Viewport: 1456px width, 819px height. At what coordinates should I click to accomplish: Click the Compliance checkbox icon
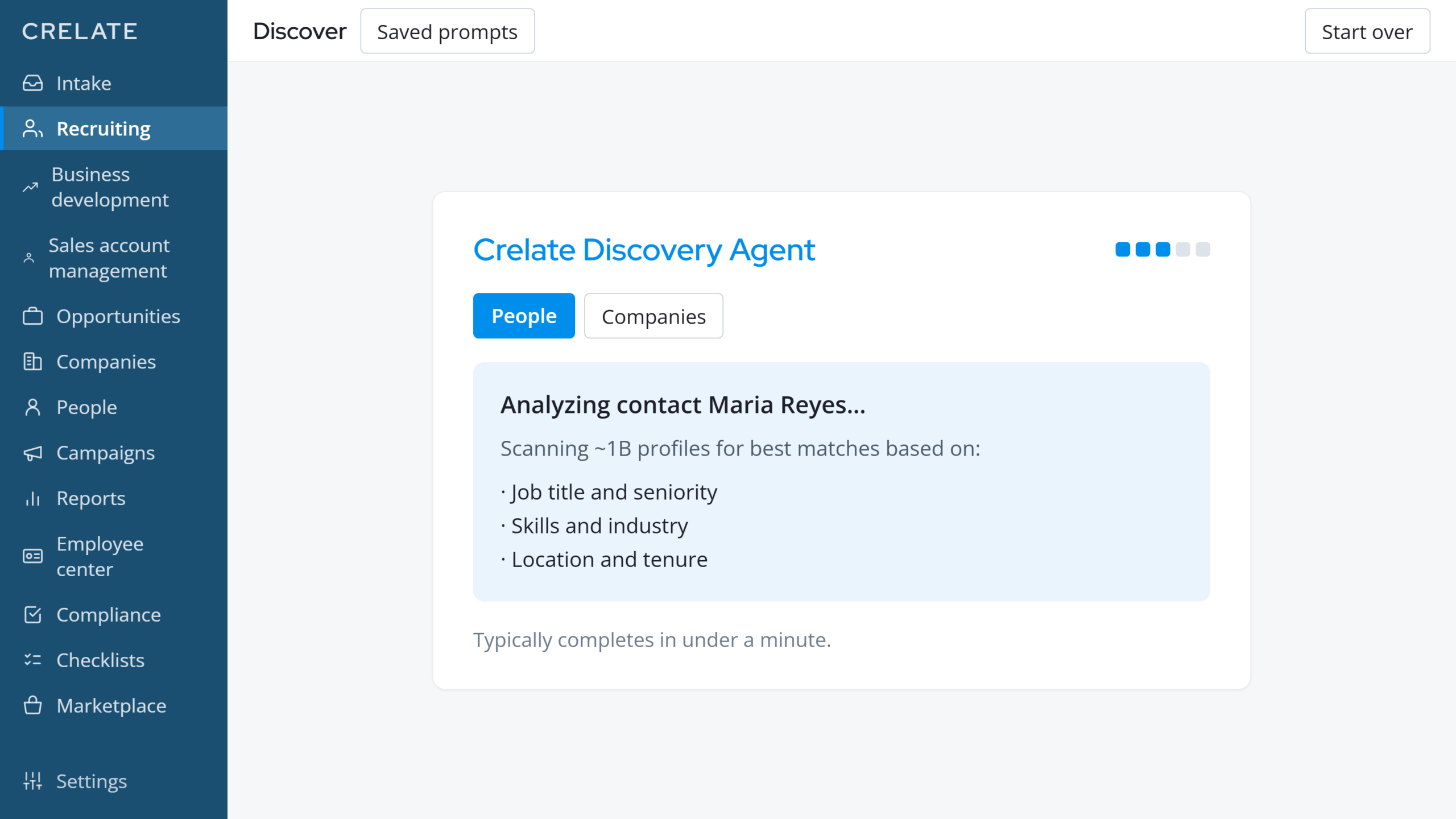click(x=32, y=615)
